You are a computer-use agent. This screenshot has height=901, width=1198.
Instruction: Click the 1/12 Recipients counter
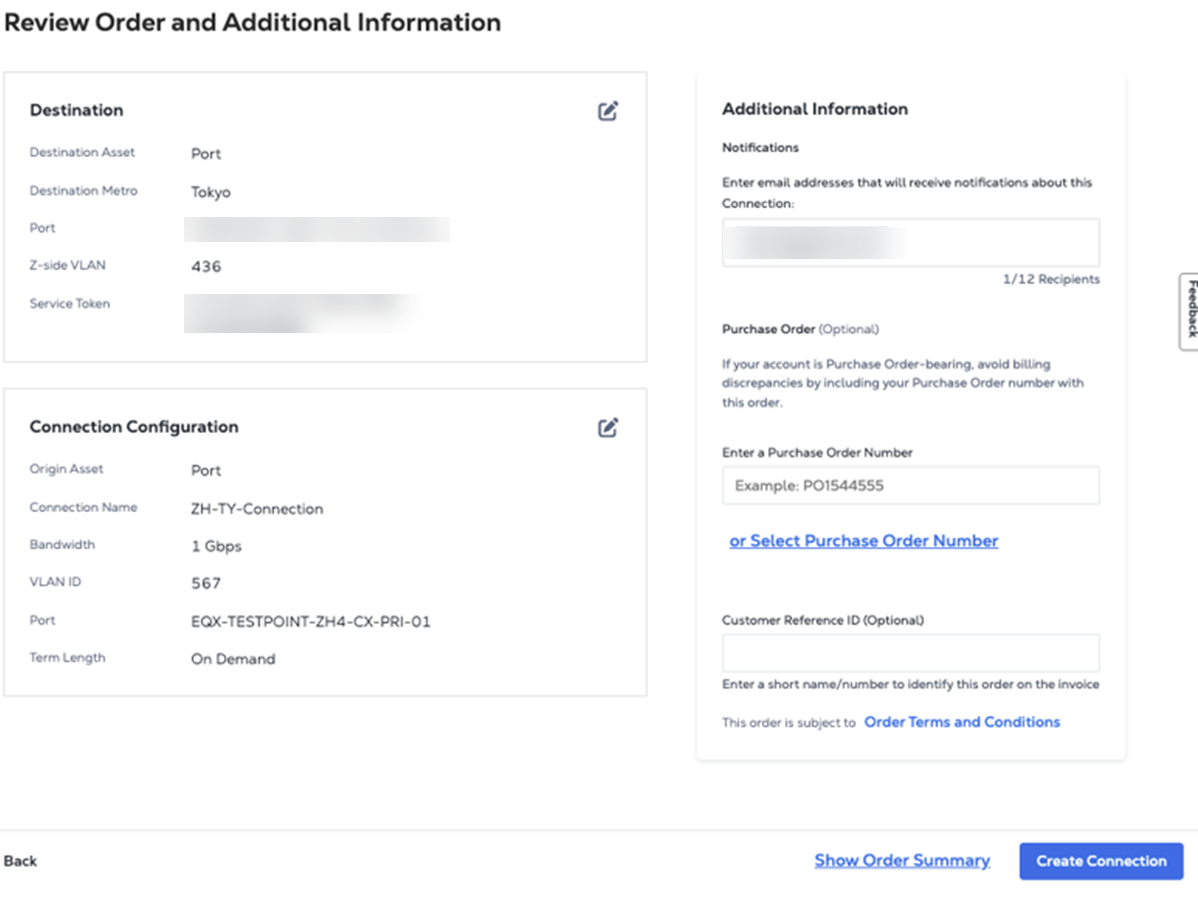coord(1050,280)
